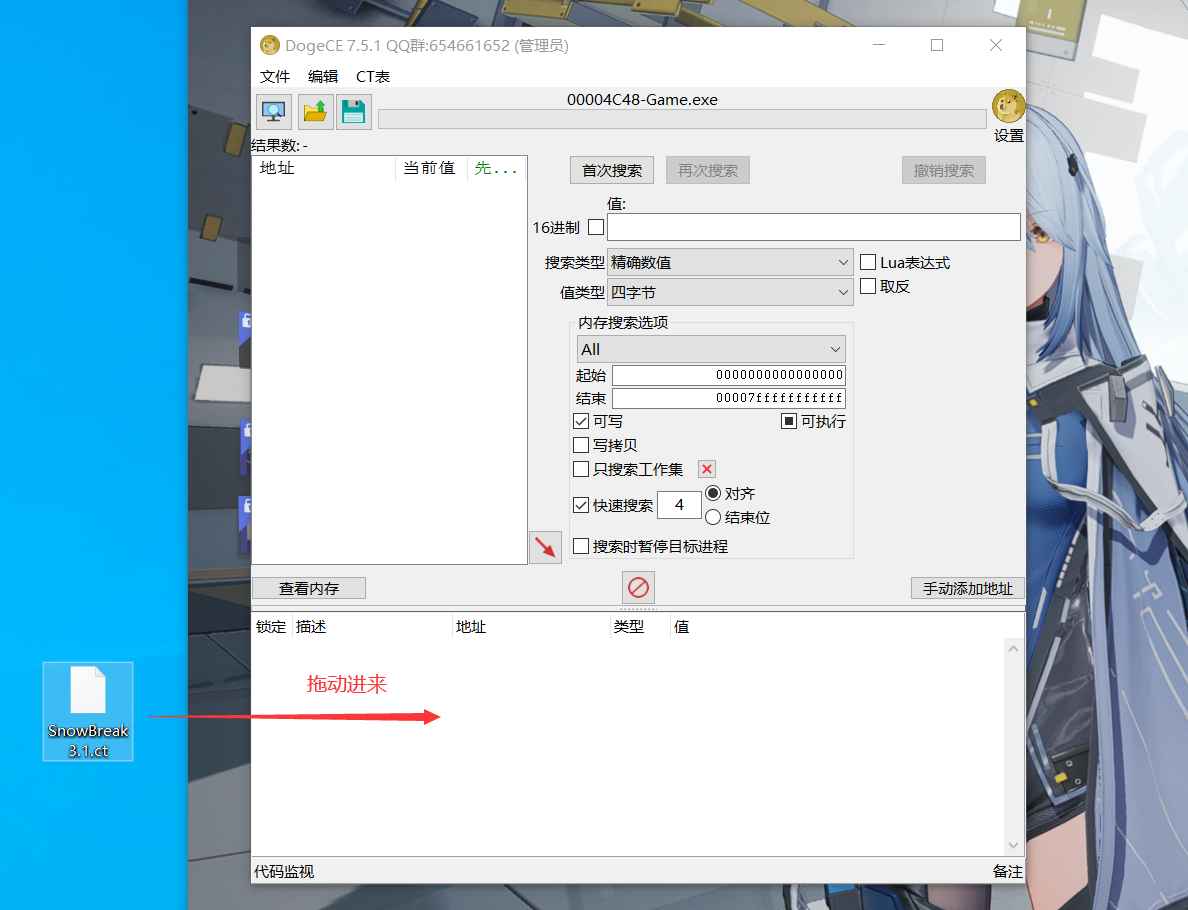Select the 对齐 radio button
This screenshot has width=1188, height=910.
[x=711, y=493]
